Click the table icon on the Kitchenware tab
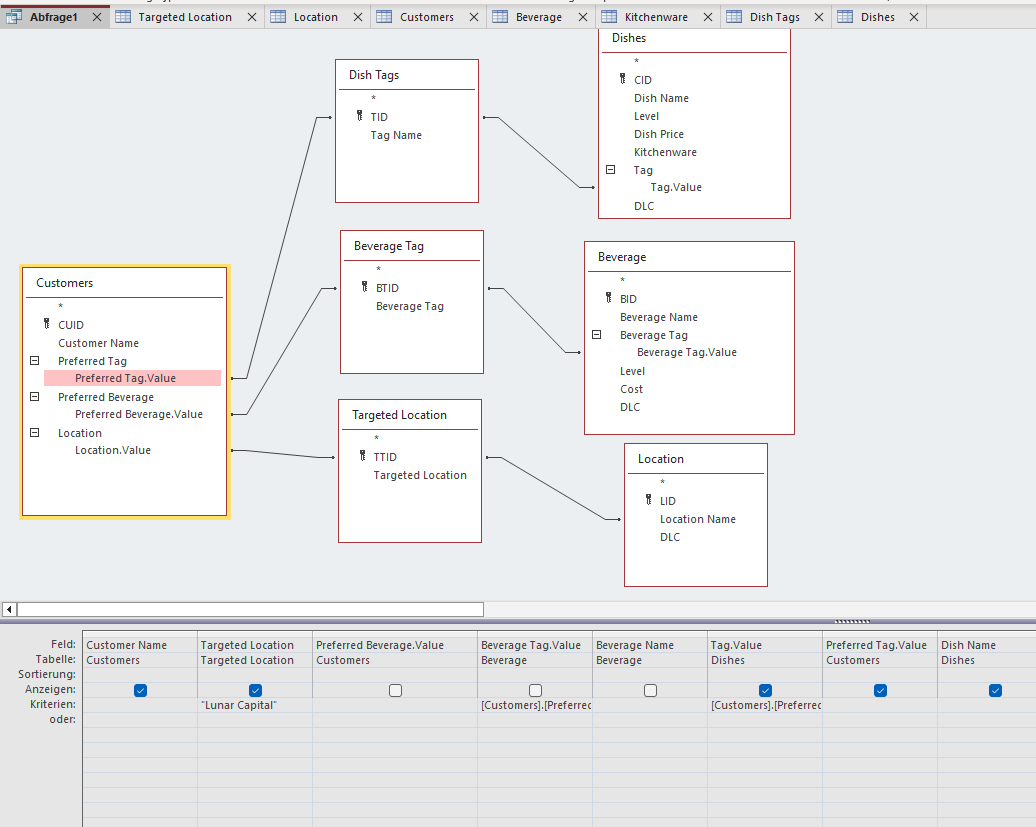 coord(609,17)
